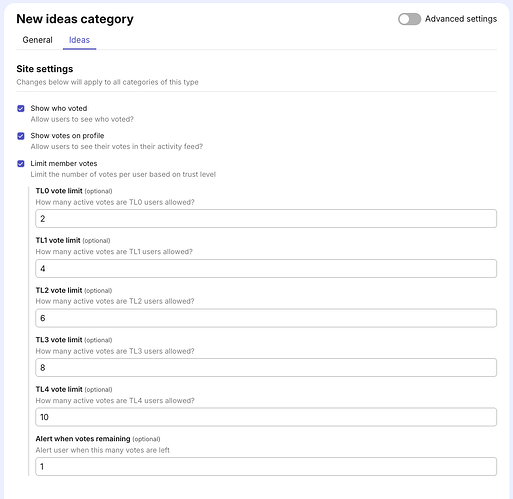
Task: Disable the Limit member votes checkbox
Action: [x=21, y=163]
